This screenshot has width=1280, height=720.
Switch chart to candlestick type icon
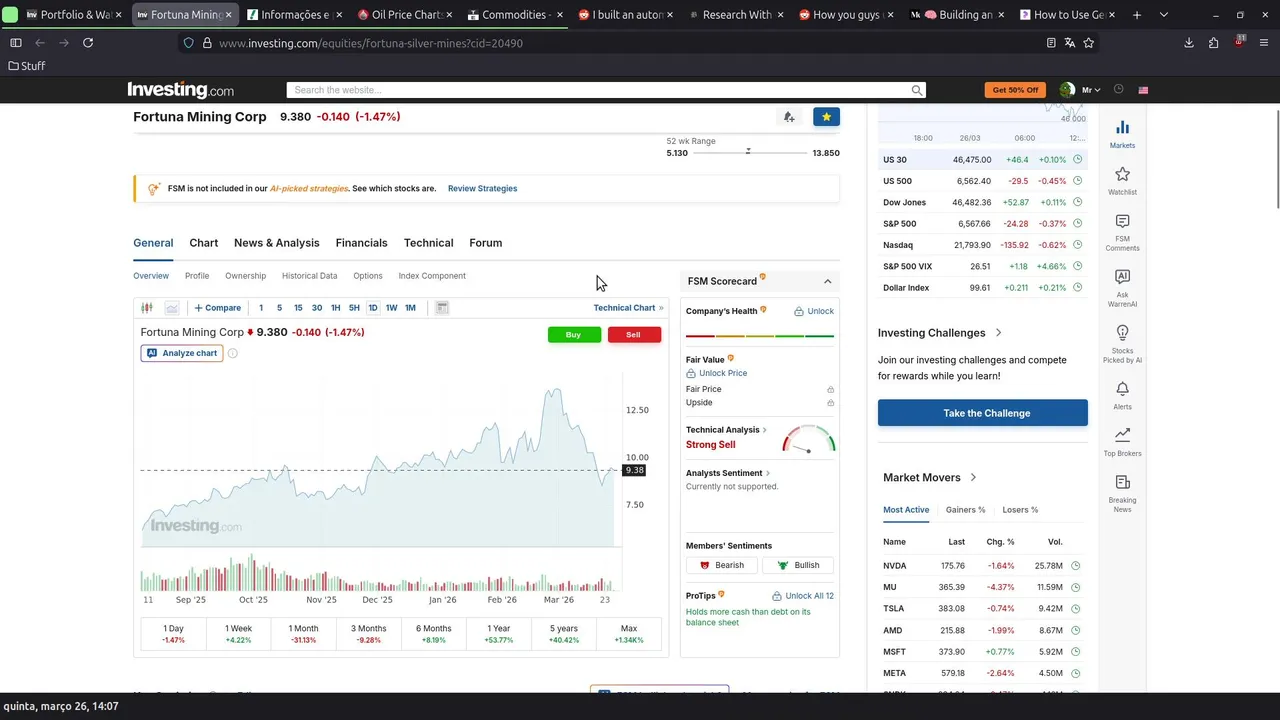pyautogui.click(x=147, y=308)
